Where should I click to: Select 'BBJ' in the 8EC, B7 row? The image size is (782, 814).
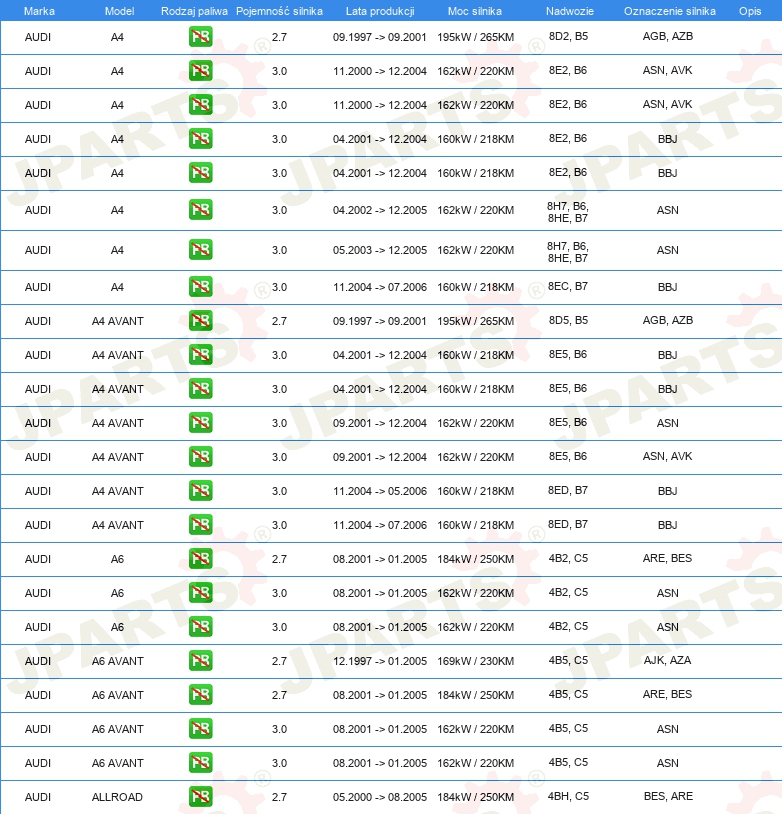tap(668, 287)
